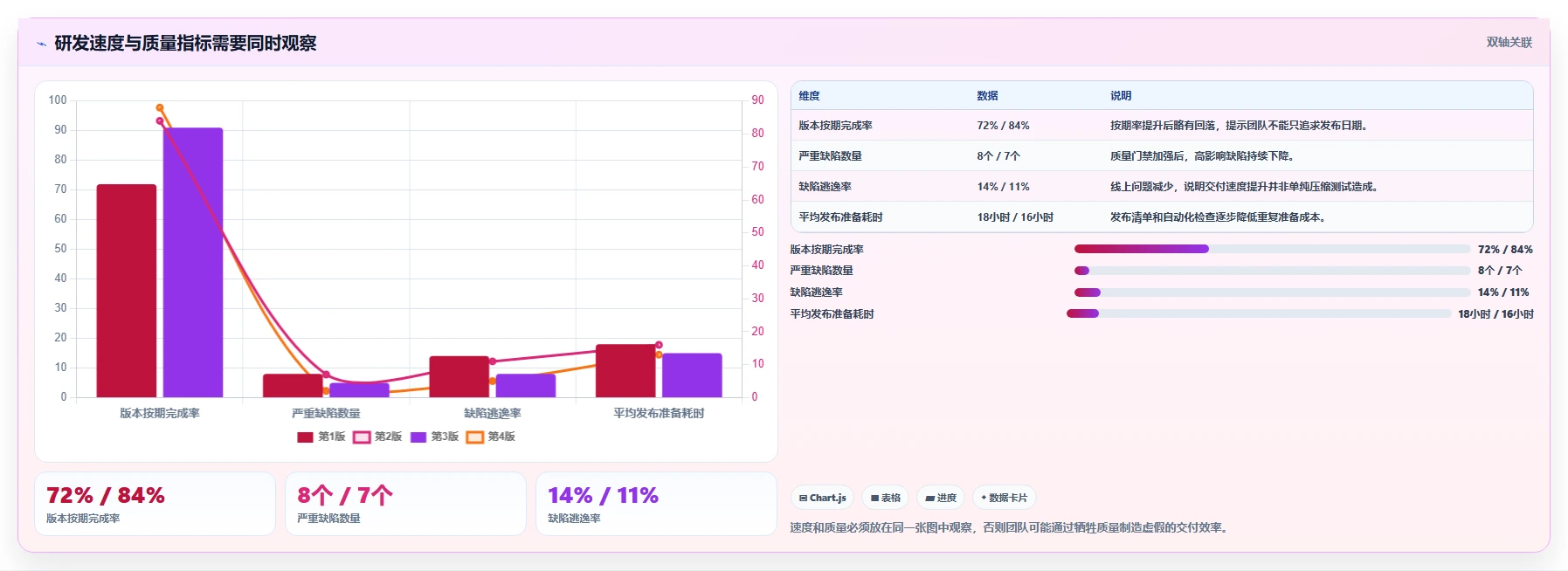Image resolution: width=1568 pixels, height=571 pixels.
Task: Click the Chart.js tag chip
Action: point(823,498)
